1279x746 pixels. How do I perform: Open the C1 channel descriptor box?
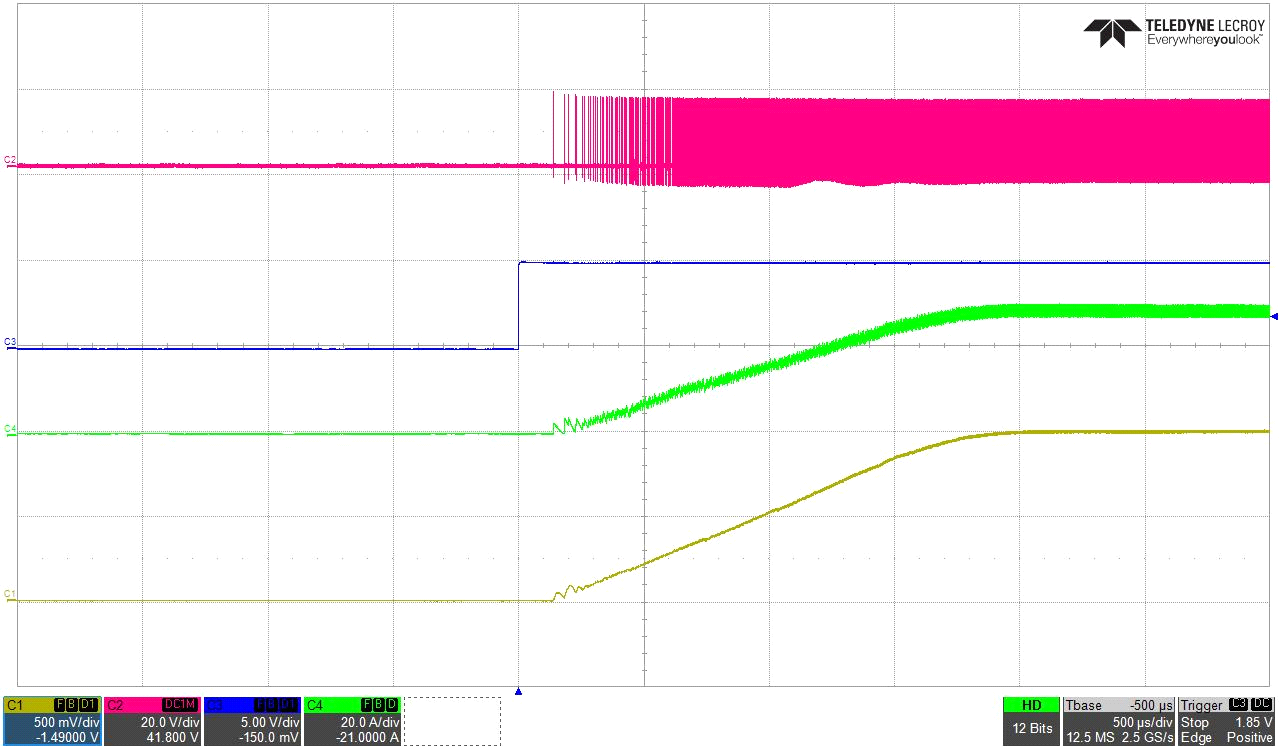pos(52,721)
